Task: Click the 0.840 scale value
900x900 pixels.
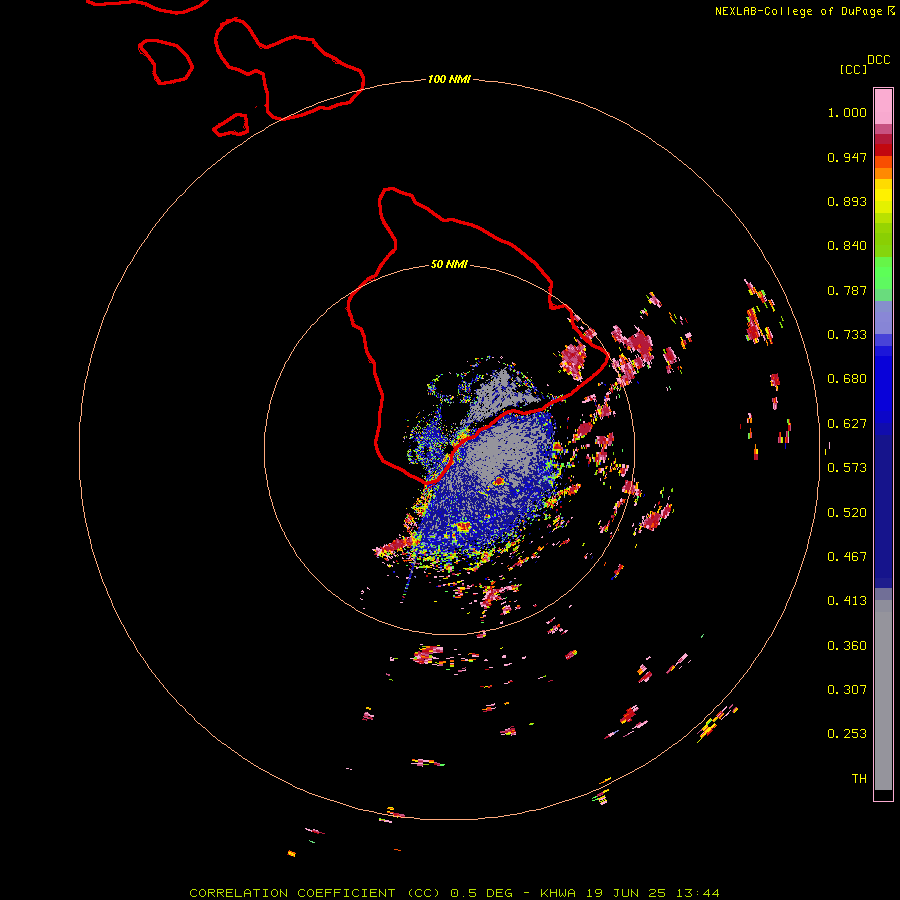Action: point(847,246)
